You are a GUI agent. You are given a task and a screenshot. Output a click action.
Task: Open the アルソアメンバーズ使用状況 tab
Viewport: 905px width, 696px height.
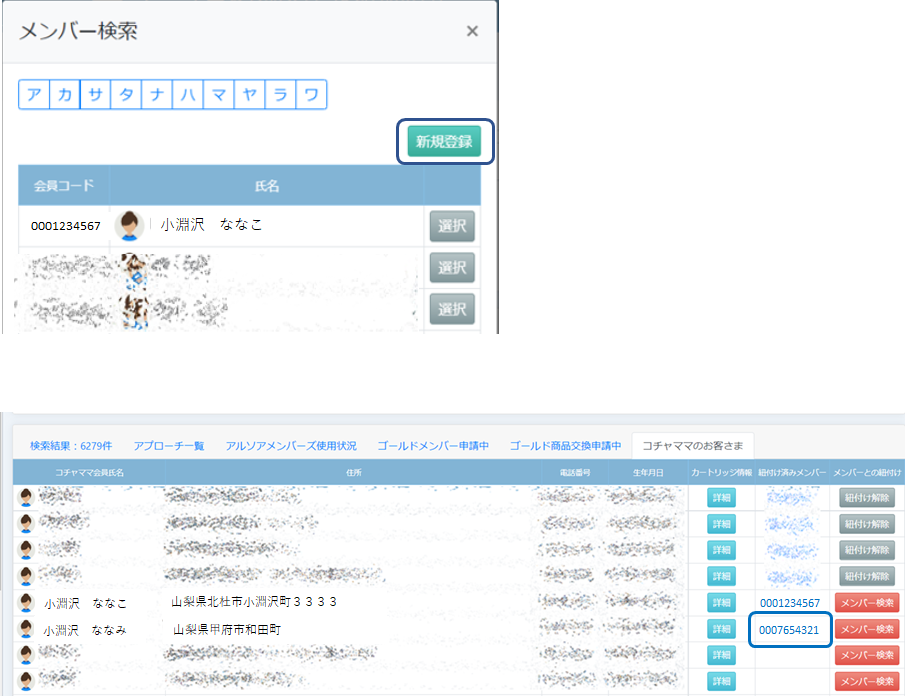pos(290,445)
